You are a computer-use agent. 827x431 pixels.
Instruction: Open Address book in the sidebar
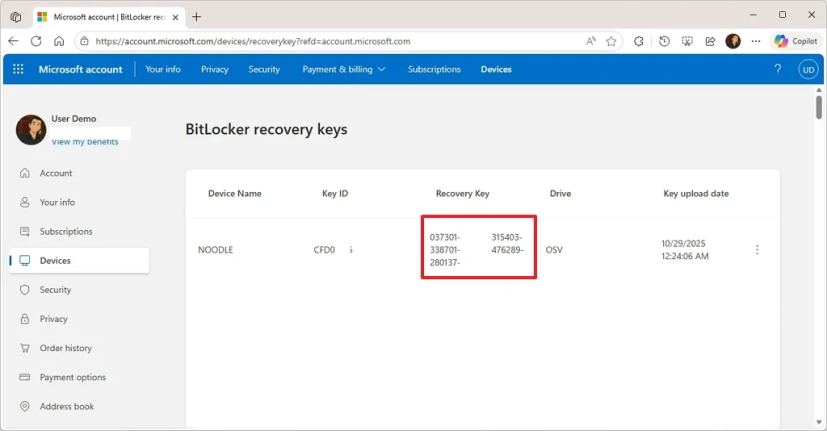coord(66,407)
